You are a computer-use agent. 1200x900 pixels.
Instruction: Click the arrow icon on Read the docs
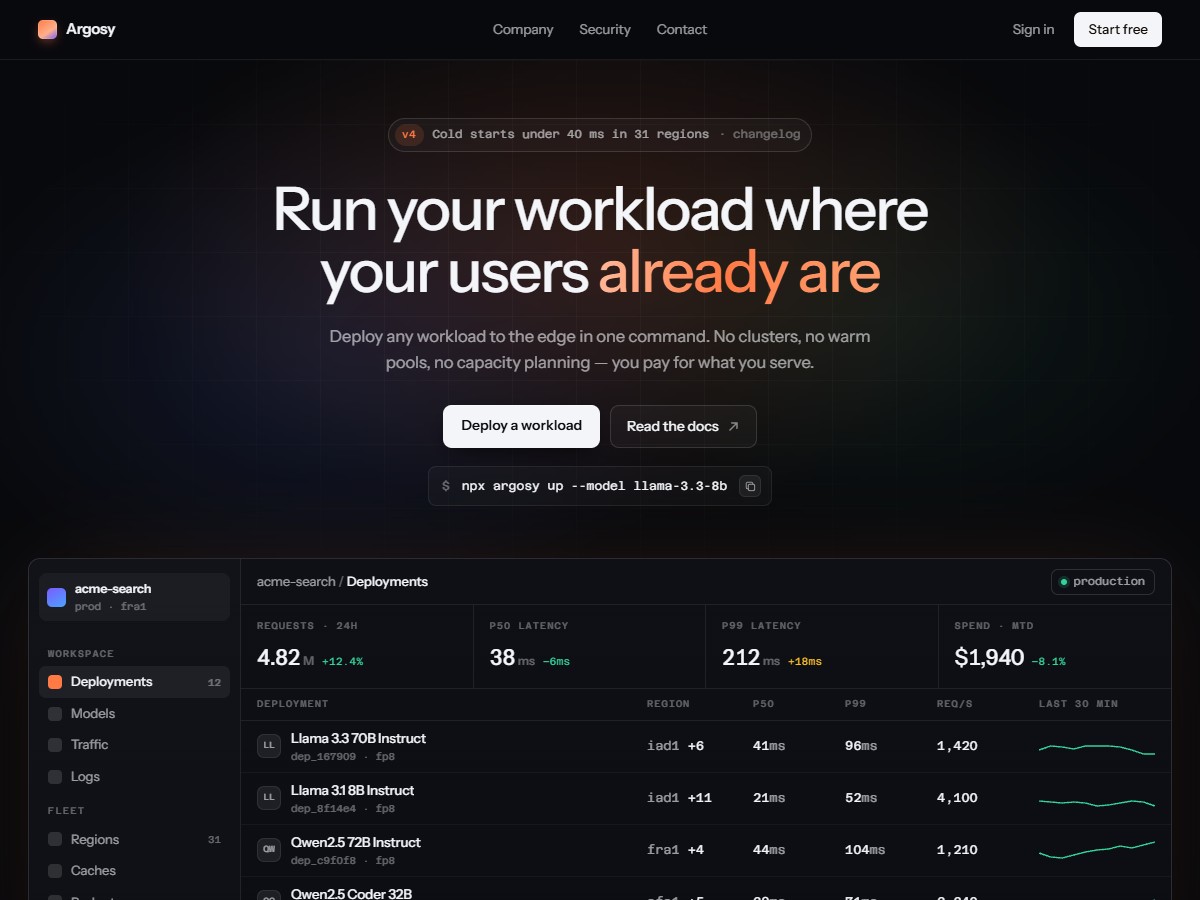coord(733,426)
